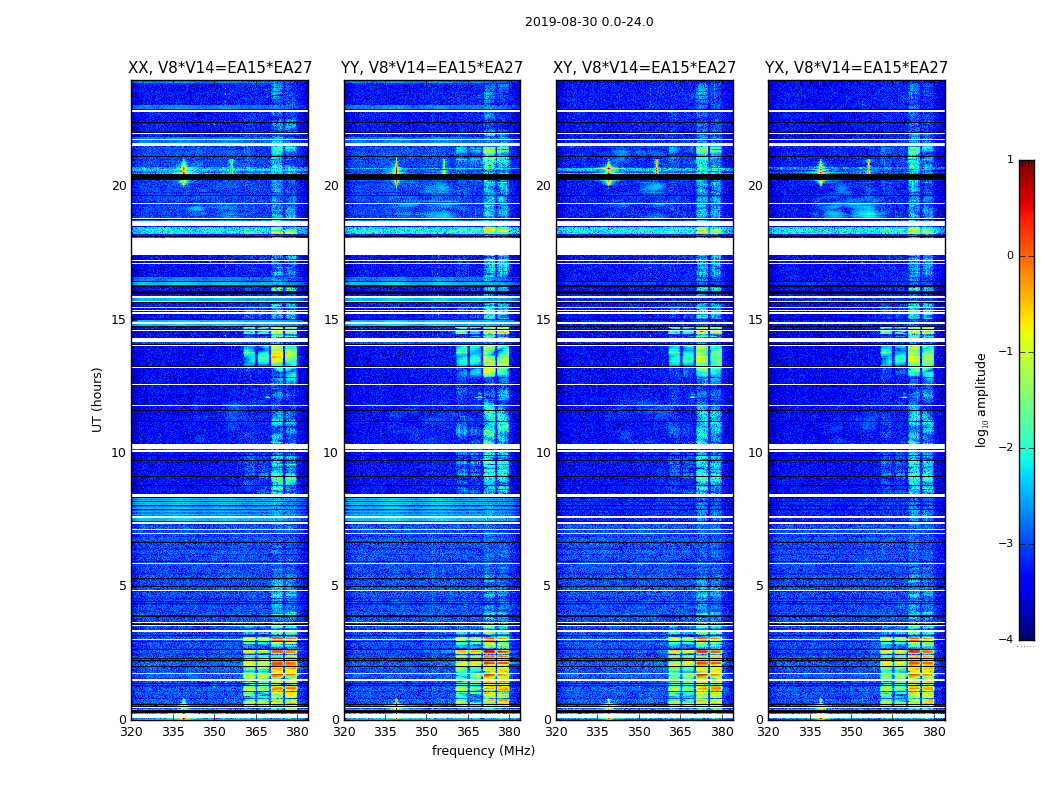Click the '350' frequency tick under XX panel
This screenshot has height=800, width=1050.
point(214,732)
